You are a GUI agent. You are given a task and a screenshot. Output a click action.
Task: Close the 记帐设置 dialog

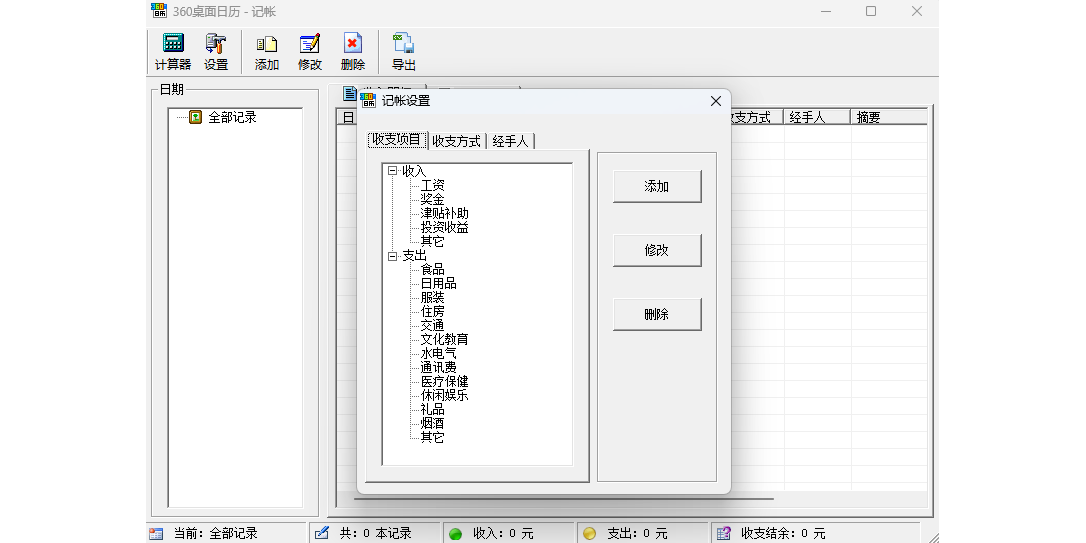(715, 101)
